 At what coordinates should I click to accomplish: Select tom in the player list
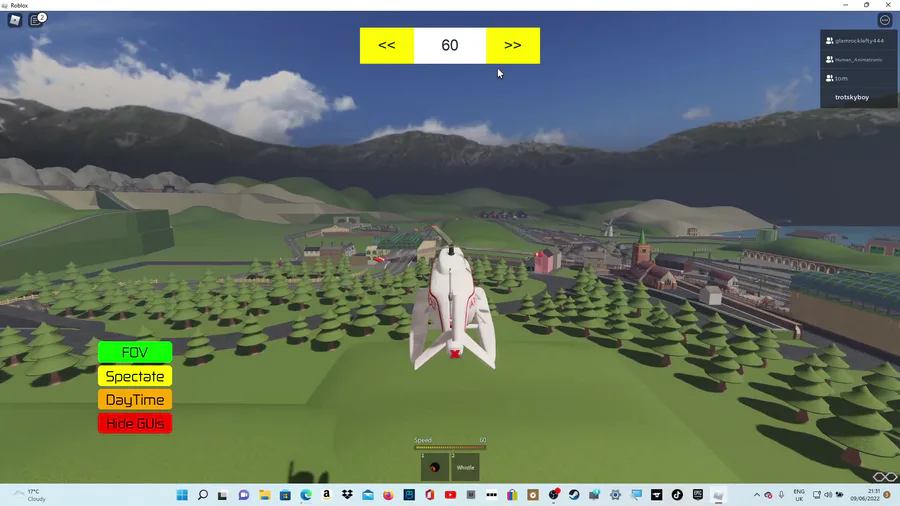pyautogui.click(x=858, y=79)
